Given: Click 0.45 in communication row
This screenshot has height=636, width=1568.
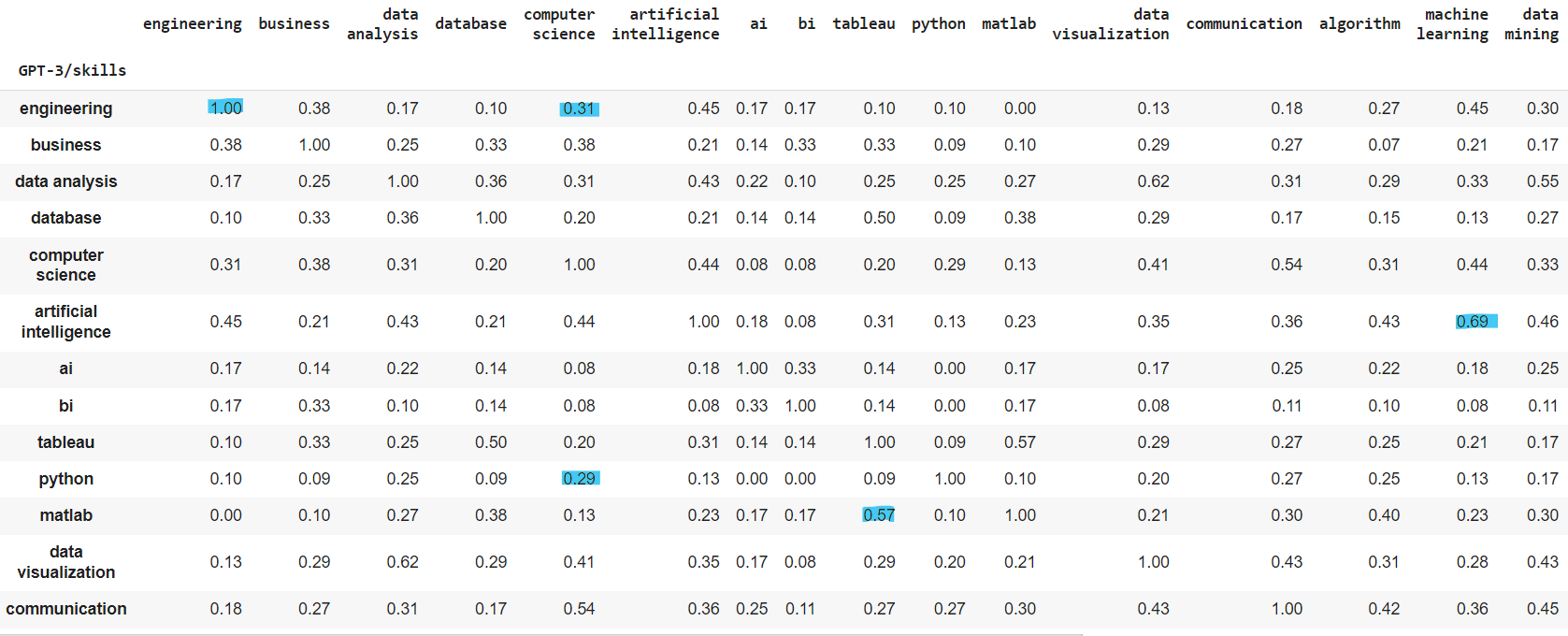Looking at the screenshot, I should tap(1543, 609).
